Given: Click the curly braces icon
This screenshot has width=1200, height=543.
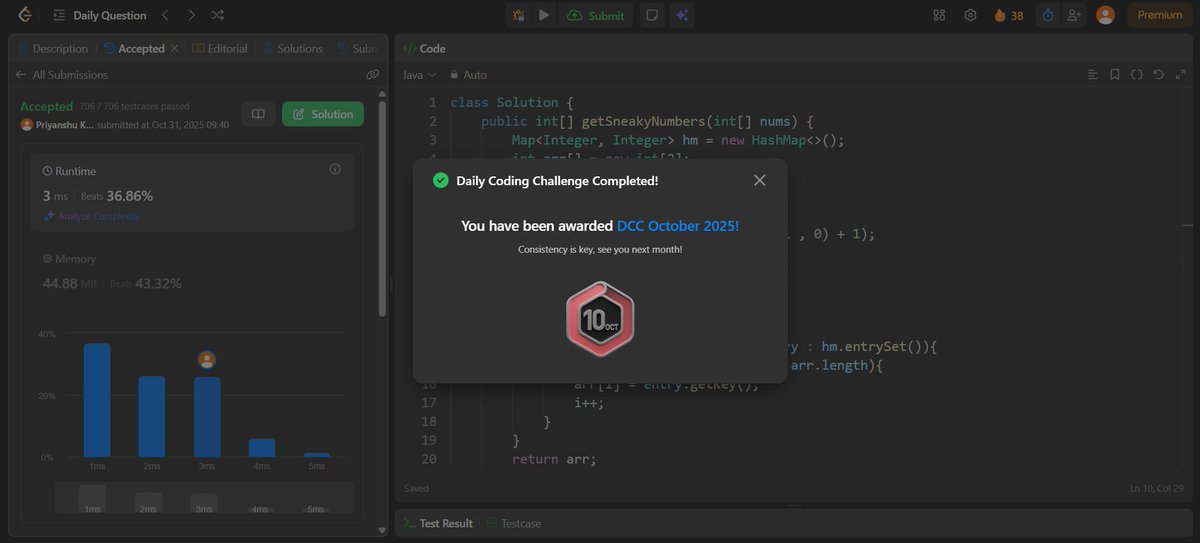Looking at the screenshot, I should 1136,75.
